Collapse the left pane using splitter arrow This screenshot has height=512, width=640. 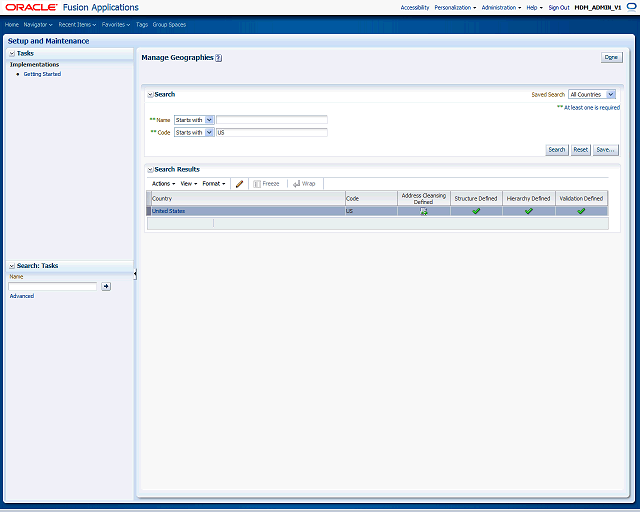coord(135,274)
